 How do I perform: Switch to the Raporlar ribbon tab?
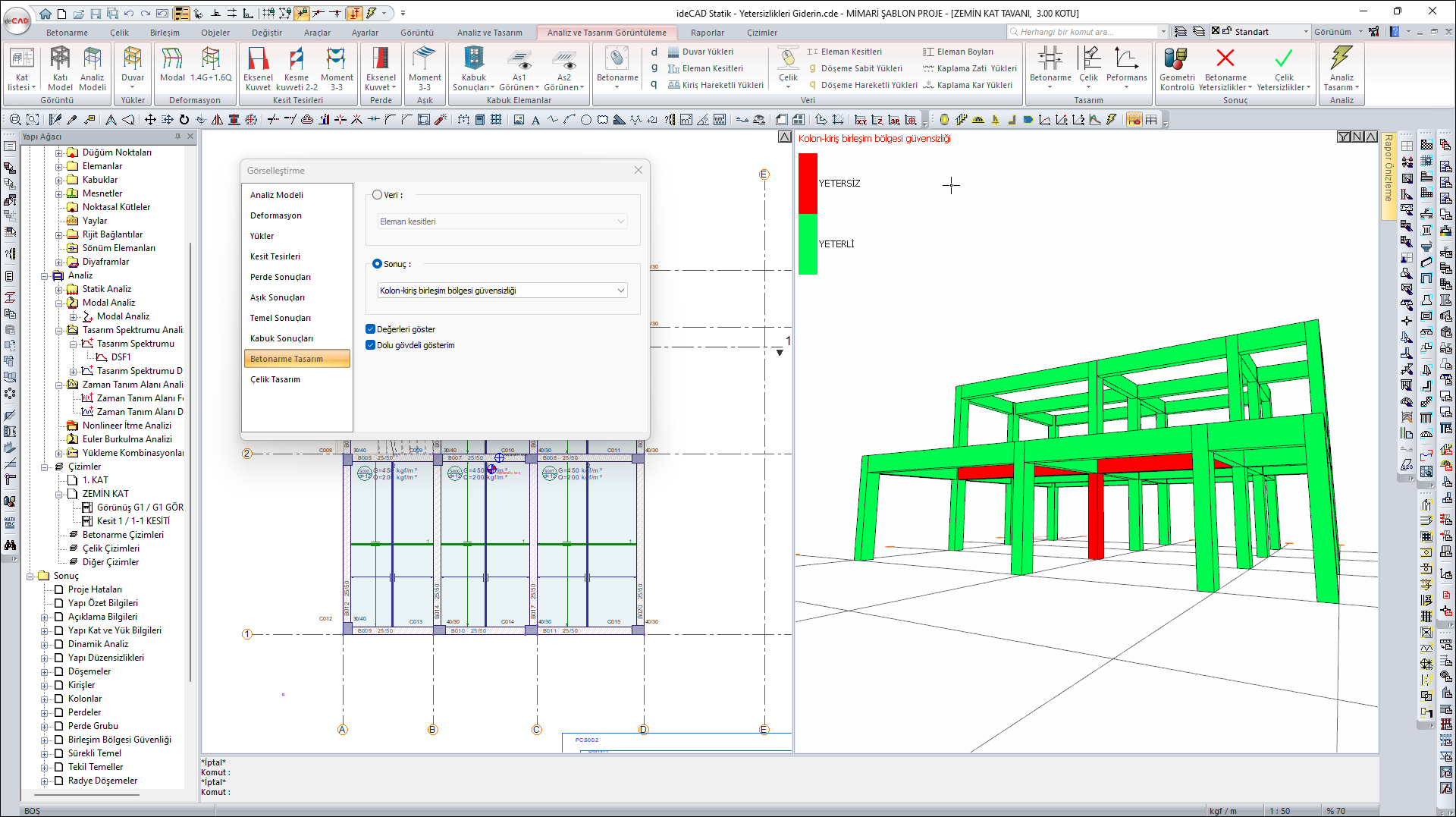pyautogui.click(x=707, y=33)
